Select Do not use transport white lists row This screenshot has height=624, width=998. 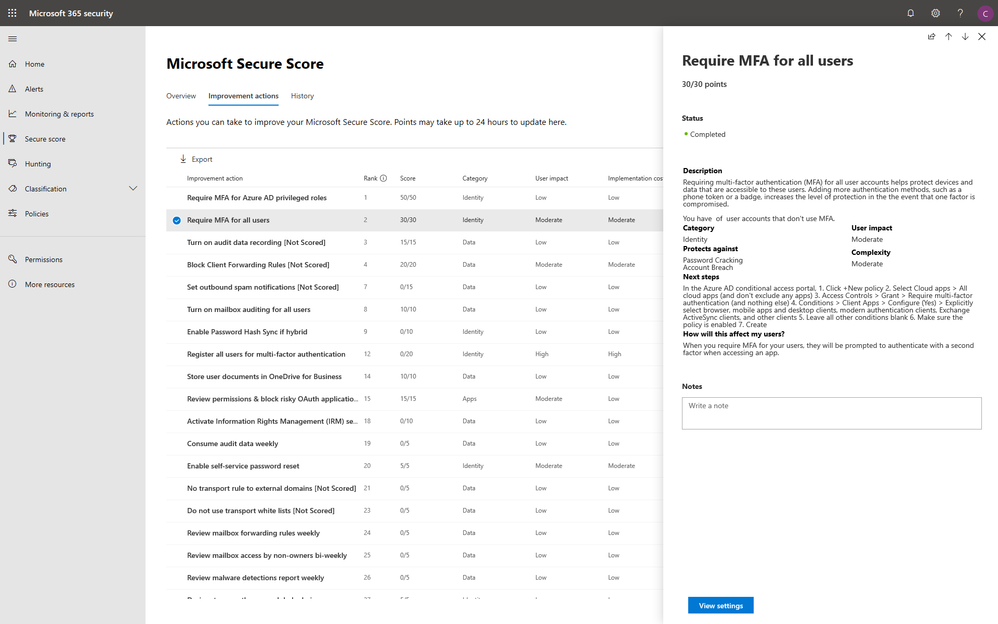click(x=414, y=511)
